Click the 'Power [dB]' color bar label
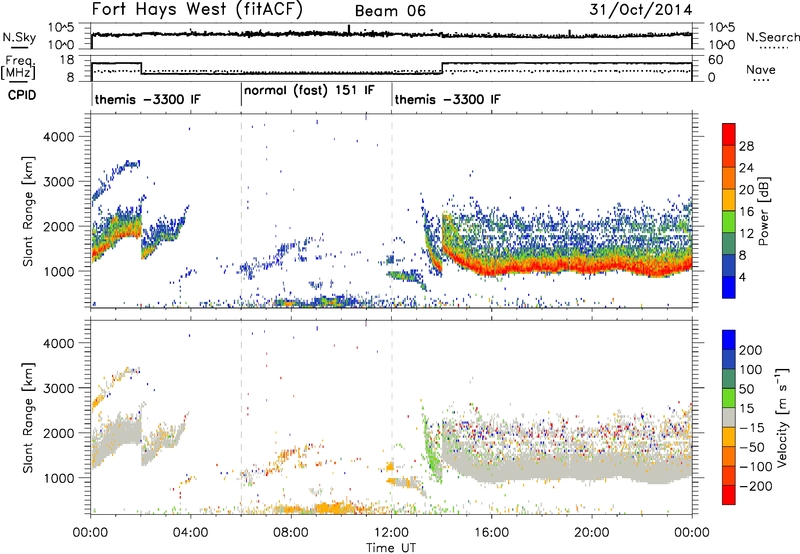 click(763, 211)
